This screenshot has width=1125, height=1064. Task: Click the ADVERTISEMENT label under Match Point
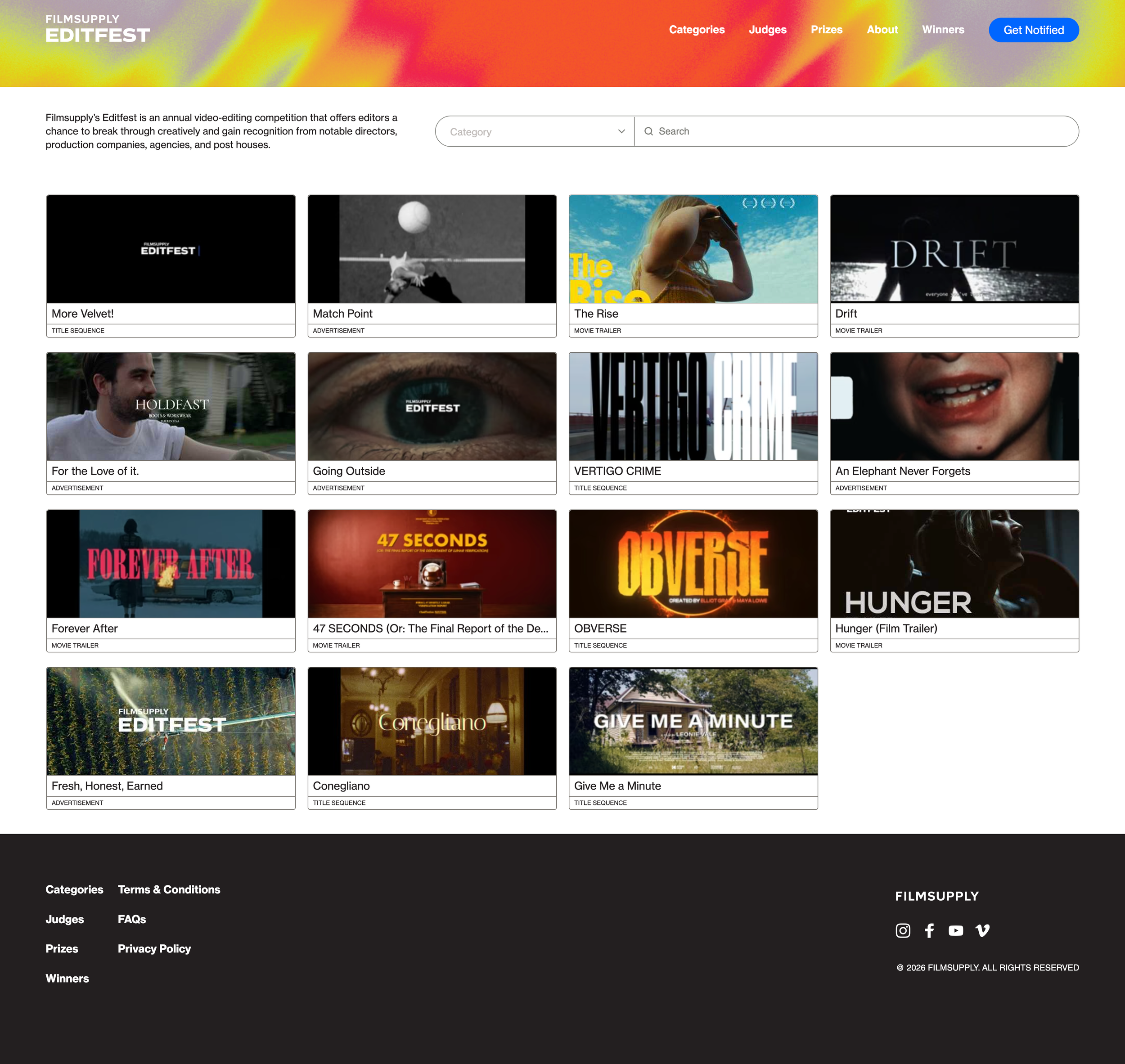tap(339, 331)
